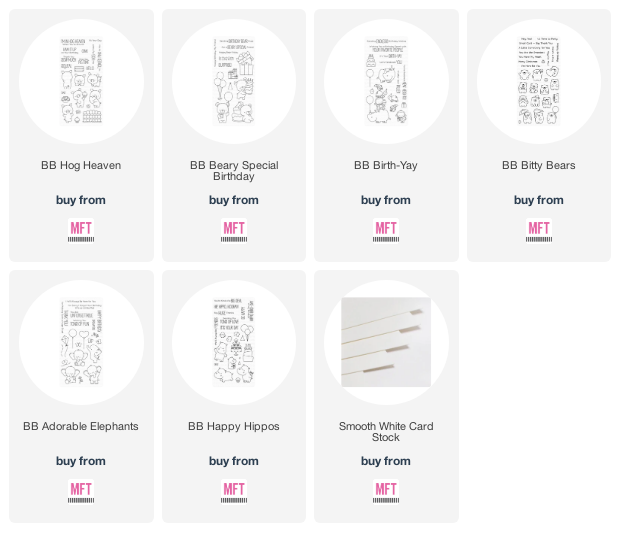Click buy from link under BB Happy Hippos
The width and height of the screenshot is (620, 543).
coord(234,461)
